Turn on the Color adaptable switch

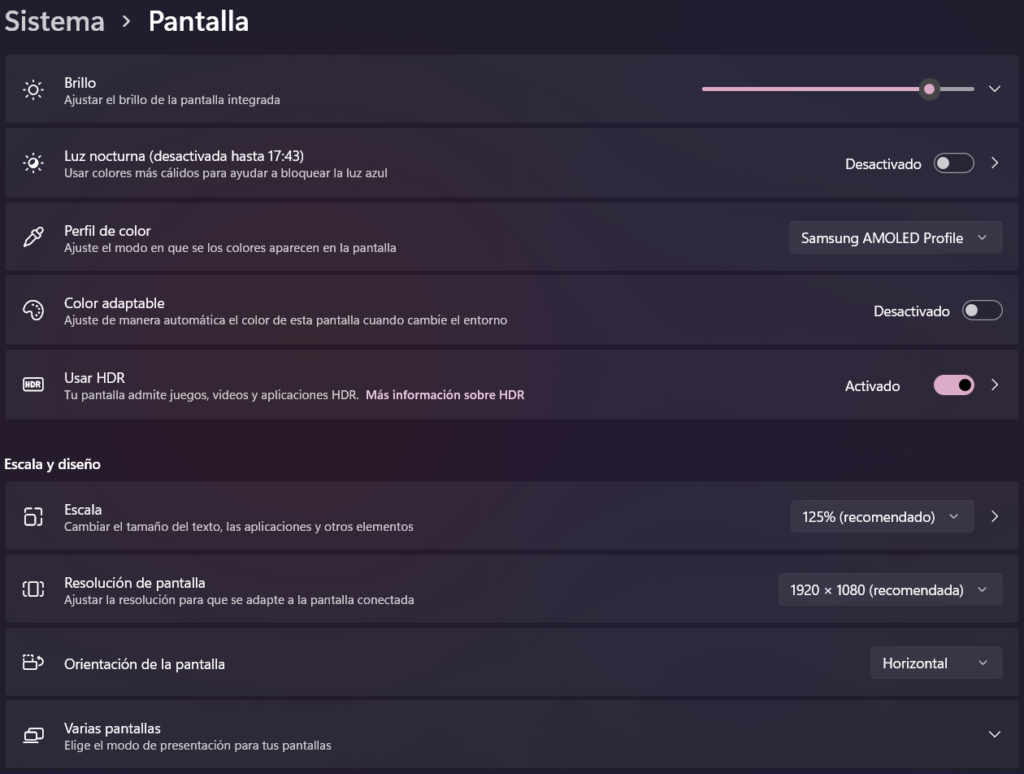point(981,311)
